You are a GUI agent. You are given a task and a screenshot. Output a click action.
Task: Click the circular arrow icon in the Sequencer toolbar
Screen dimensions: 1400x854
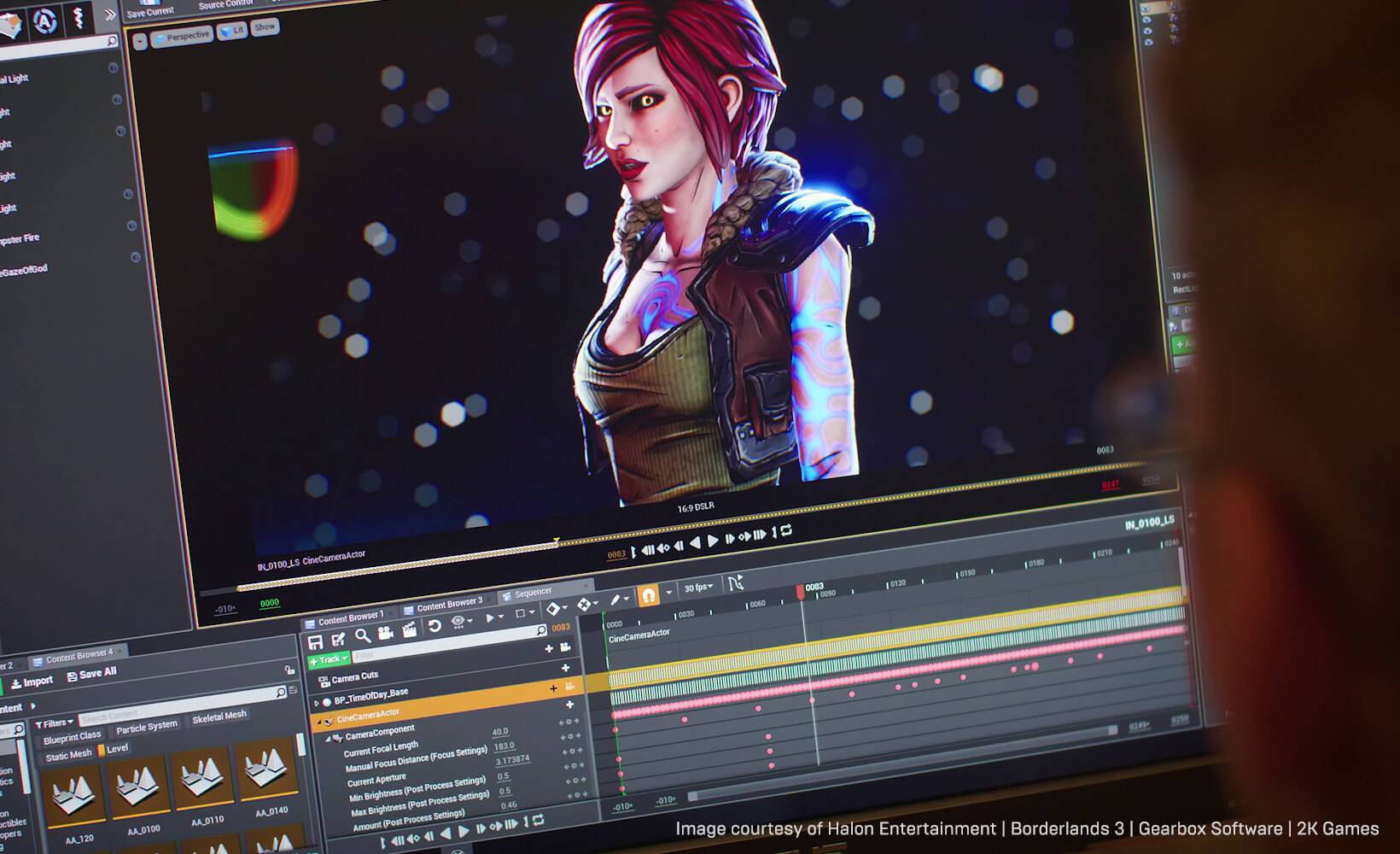coord(435,626)
